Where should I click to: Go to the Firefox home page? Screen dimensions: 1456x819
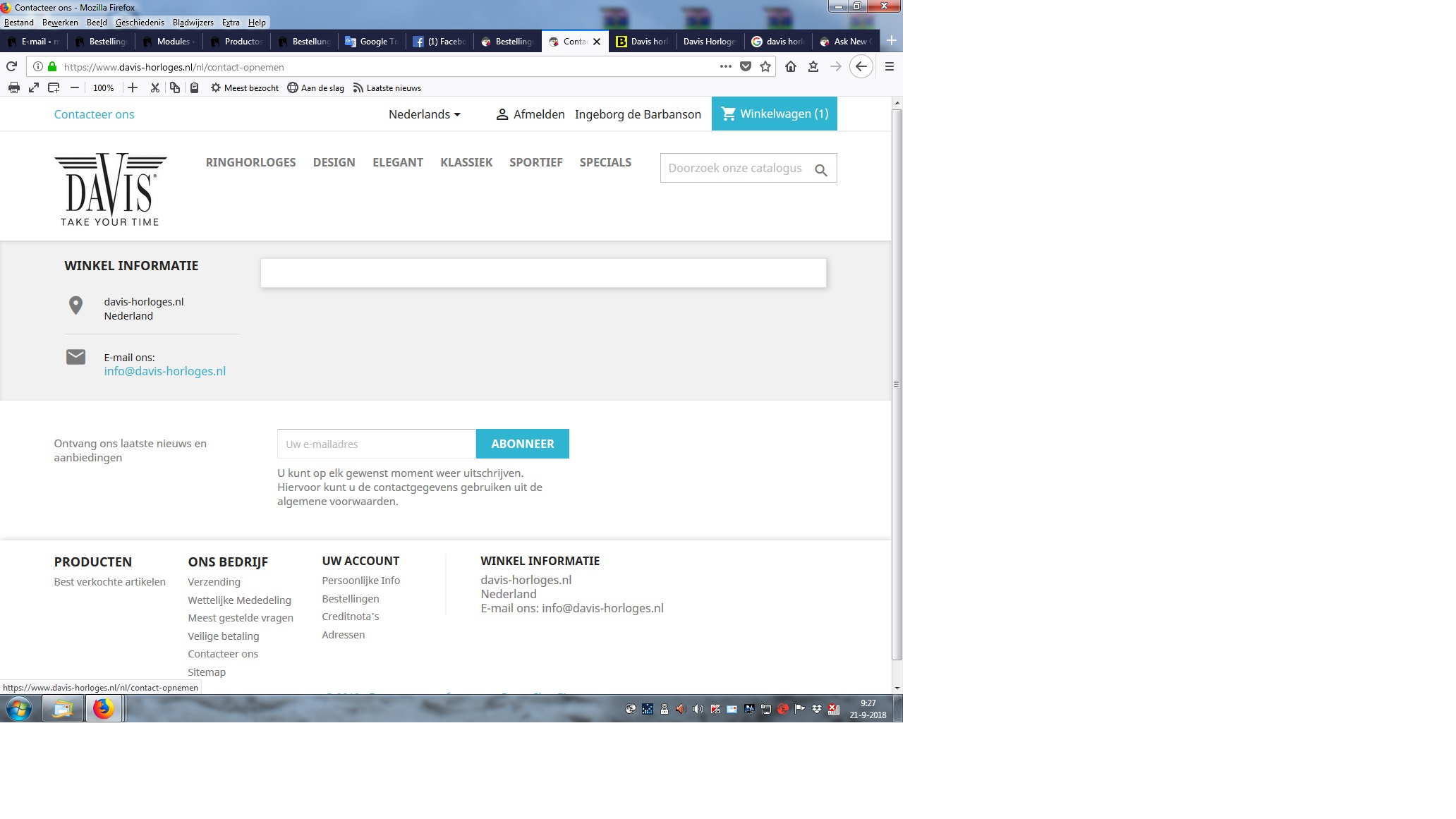coord(791,66)
